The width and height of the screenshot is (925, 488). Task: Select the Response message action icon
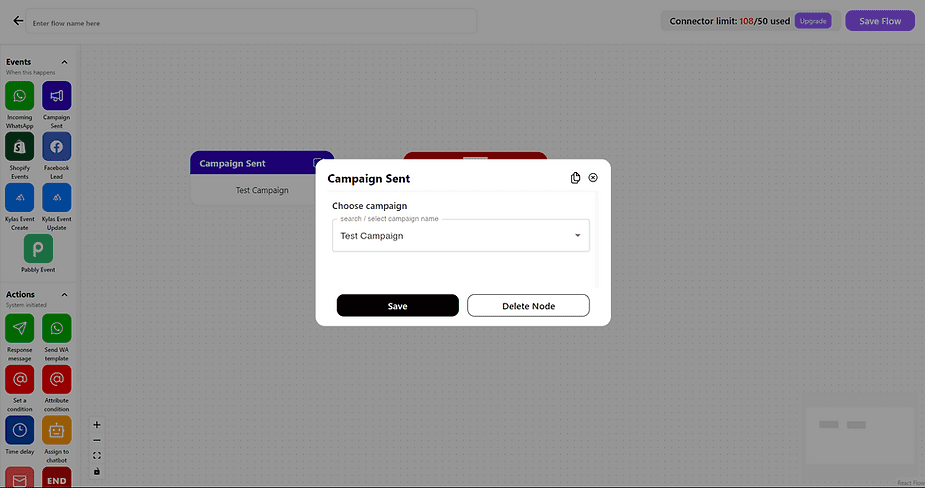19,328
